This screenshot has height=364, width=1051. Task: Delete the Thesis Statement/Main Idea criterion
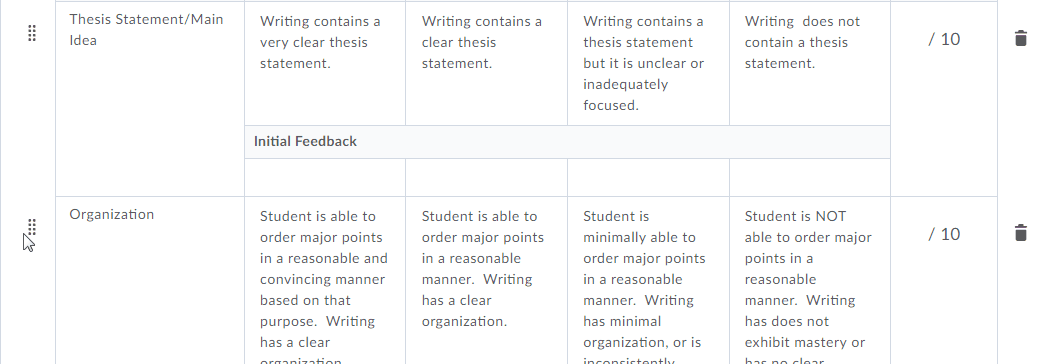tap(1020, 38)
